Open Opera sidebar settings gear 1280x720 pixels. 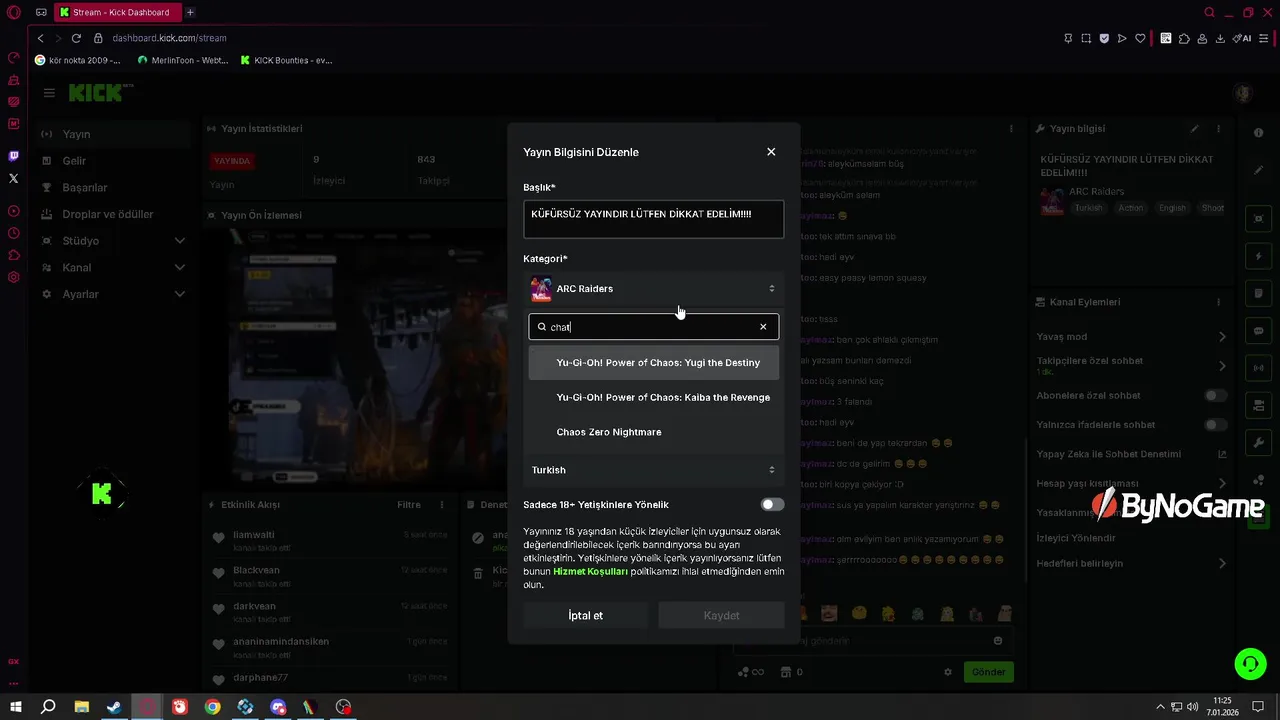pos(14,277)
